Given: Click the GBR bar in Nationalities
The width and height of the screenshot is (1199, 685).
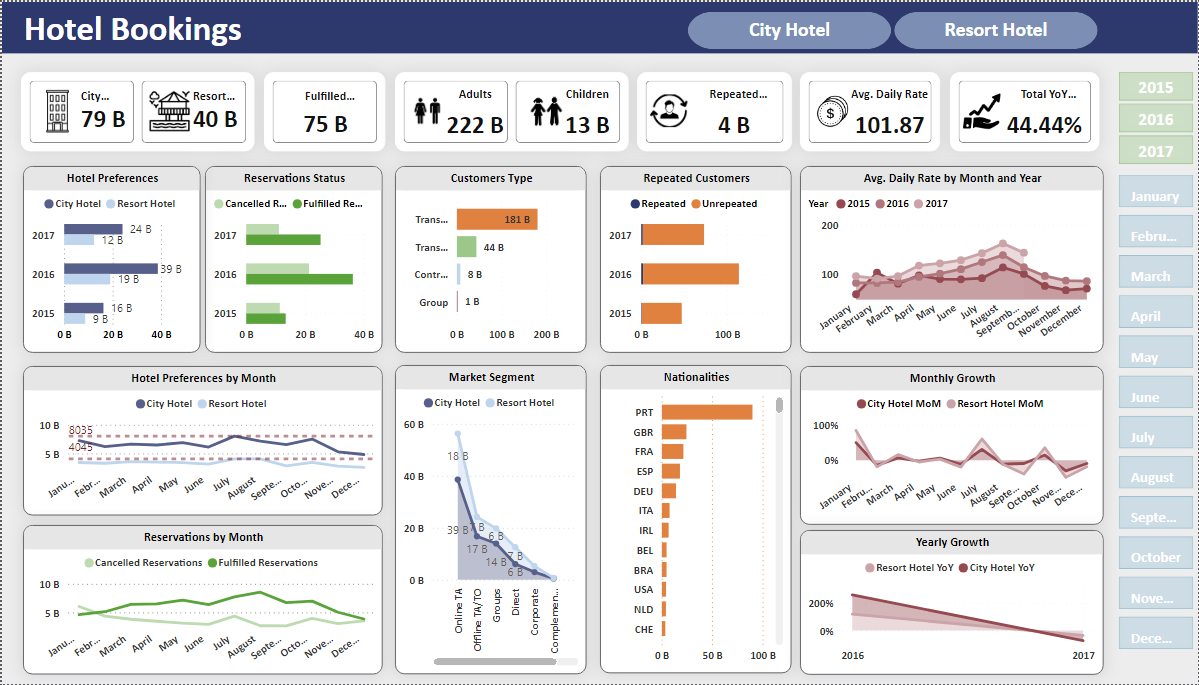Looking at the screenshot, I should (x=674, y=432).
